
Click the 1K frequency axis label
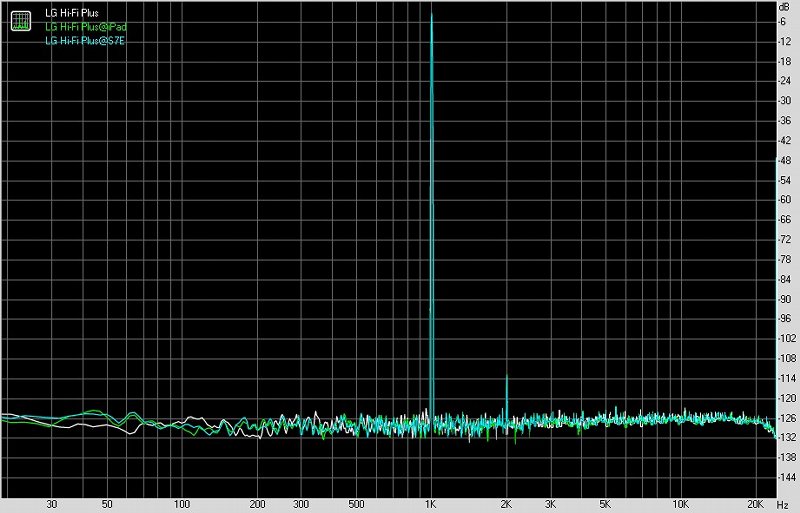point(431,504)
